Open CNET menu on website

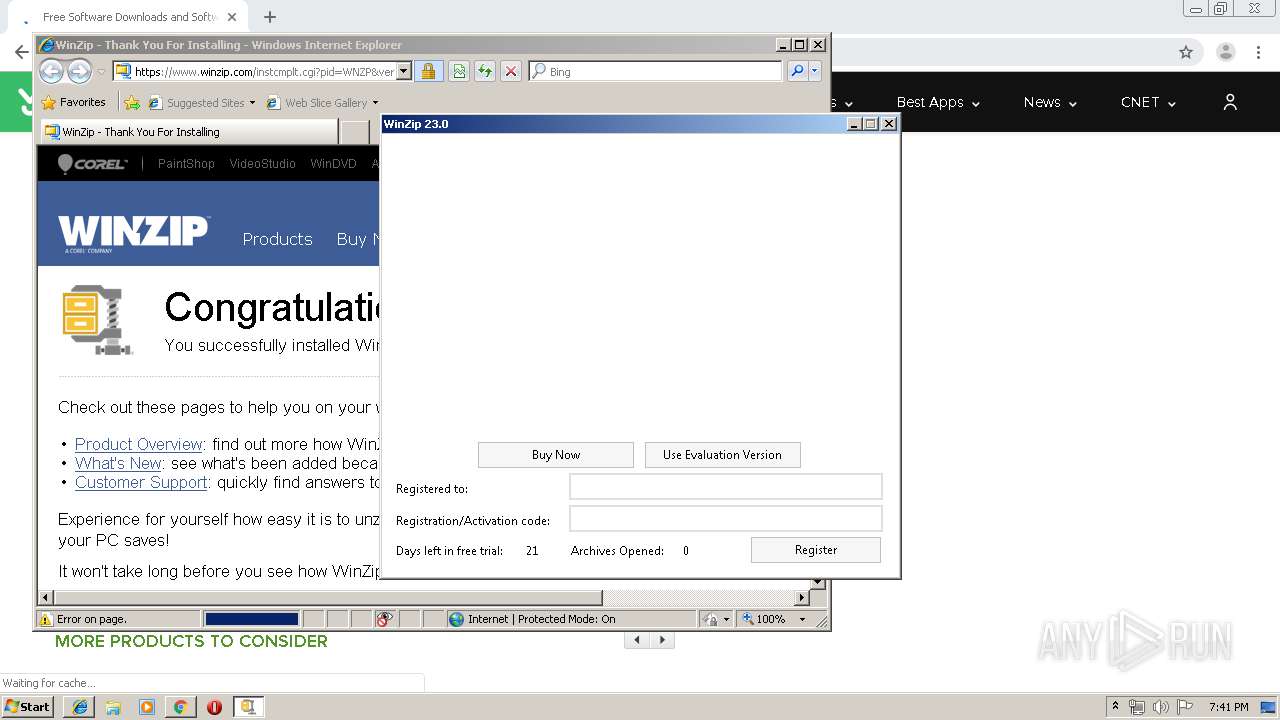(1148, 102)
